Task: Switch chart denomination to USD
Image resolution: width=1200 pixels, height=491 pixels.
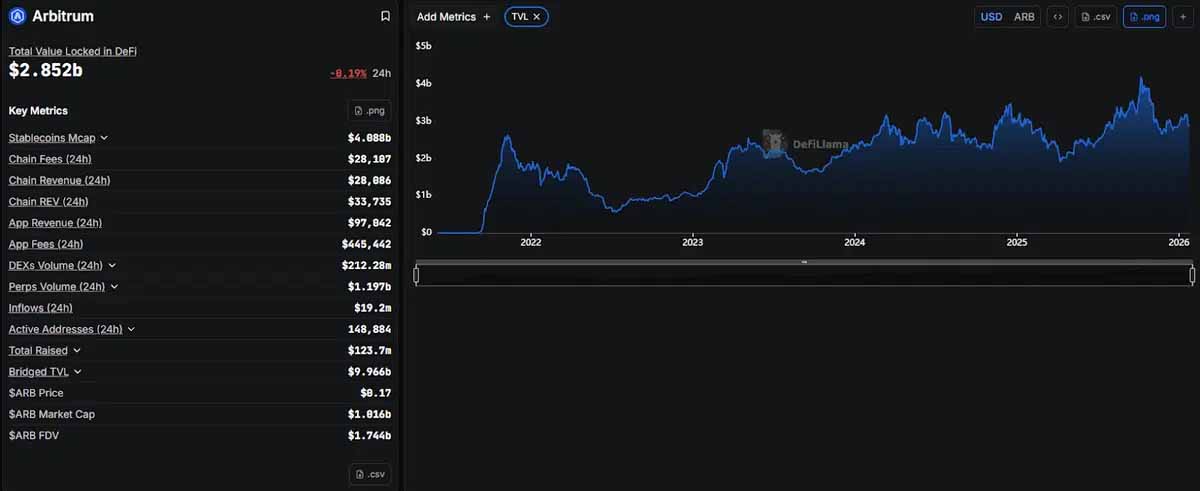Action: tap(991, 17)
